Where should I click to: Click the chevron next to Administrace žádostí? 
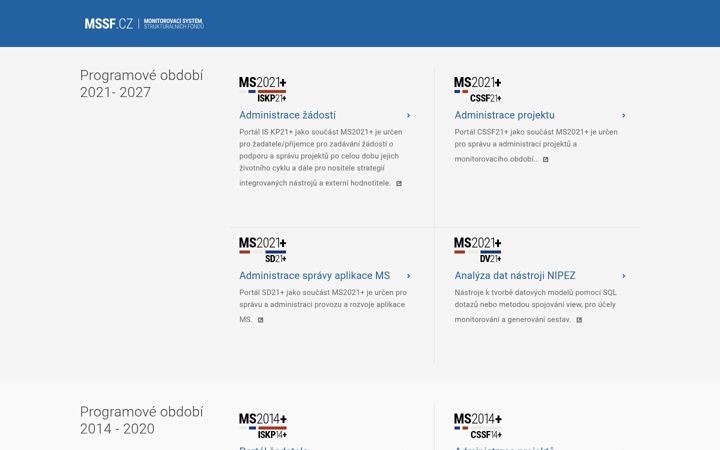[x=408, y=115]
